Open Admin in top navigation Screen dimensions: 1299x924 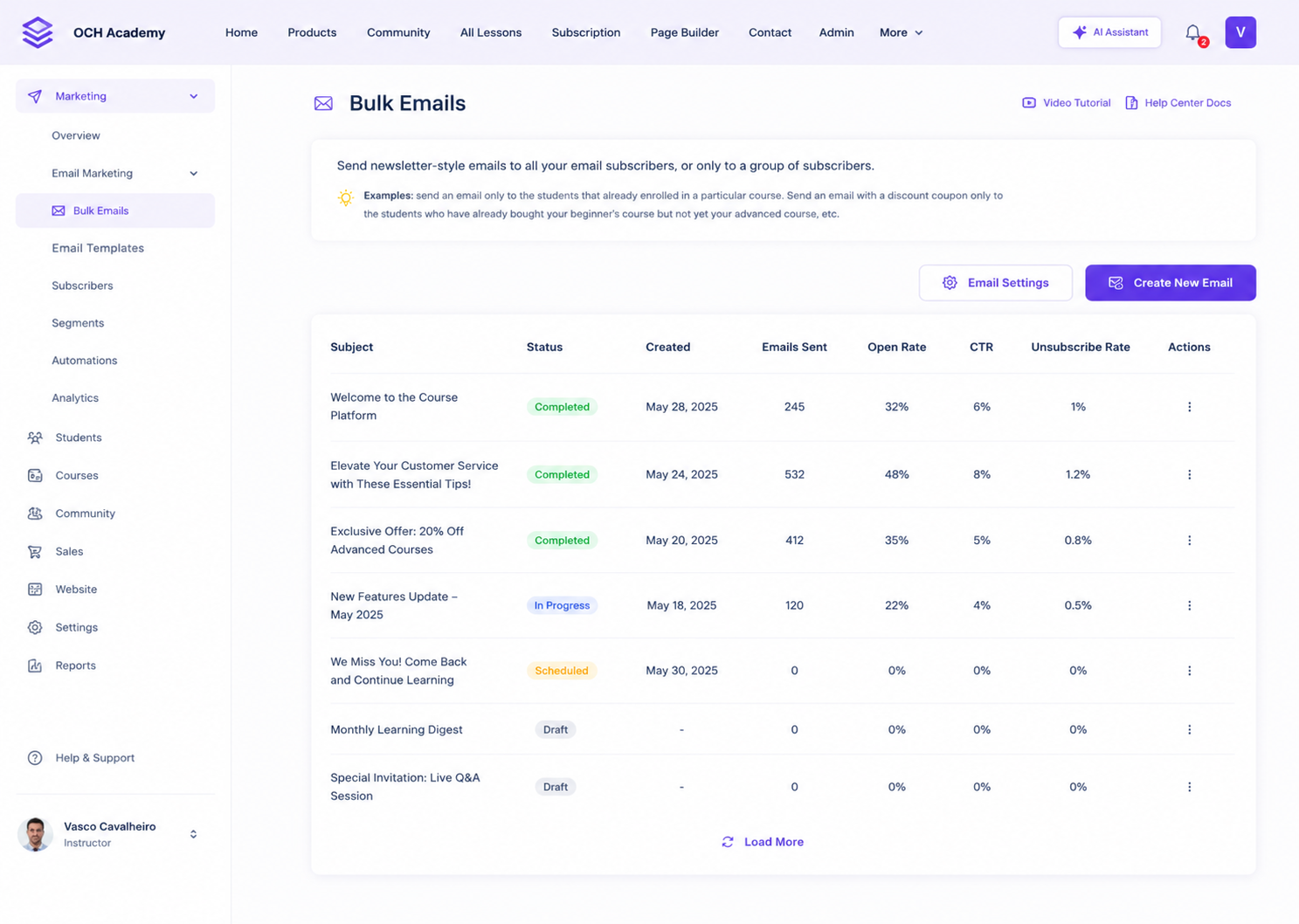(836, 32)
